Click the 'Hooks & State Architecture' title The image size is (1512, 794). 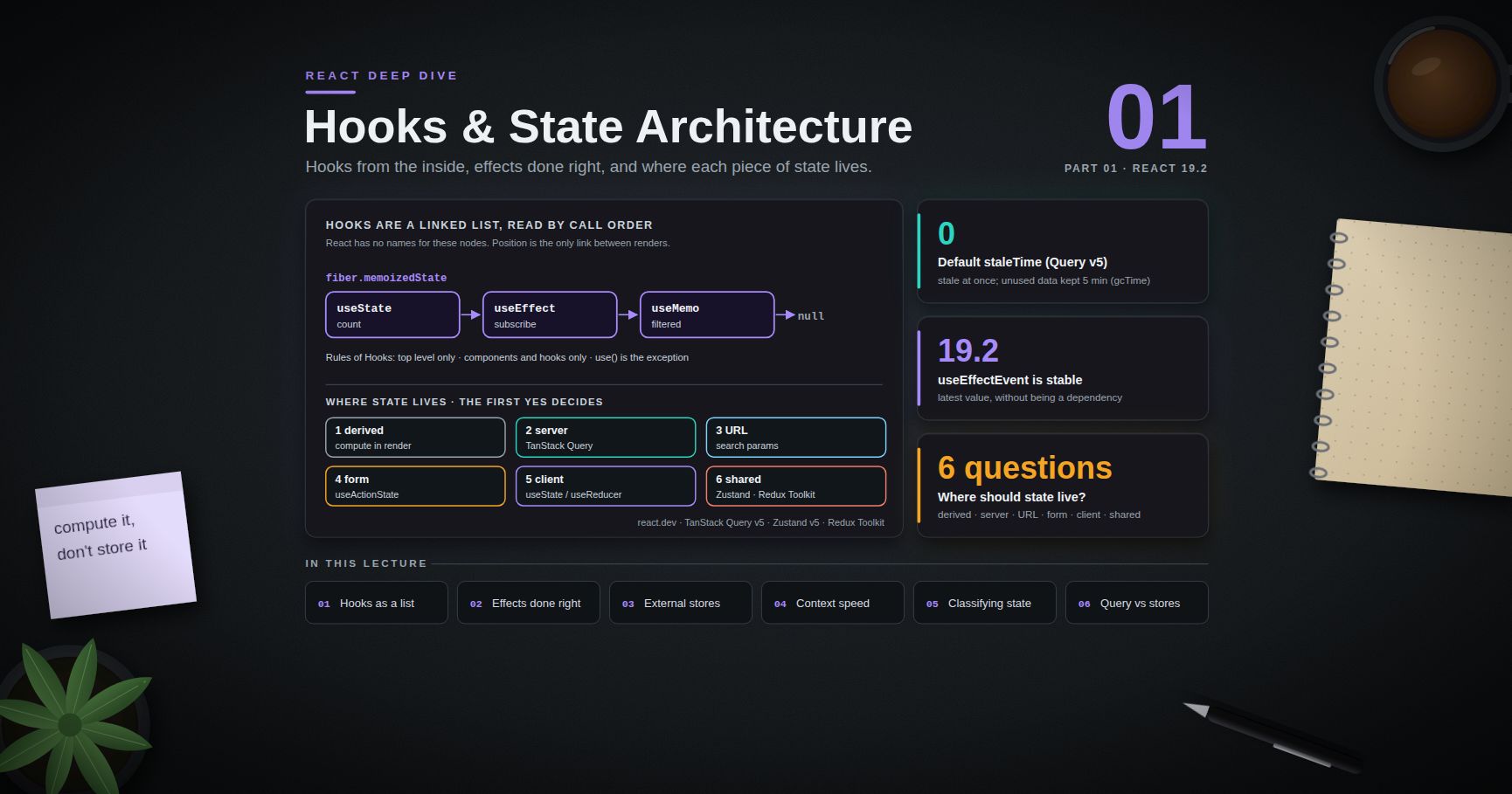[608, 127]
